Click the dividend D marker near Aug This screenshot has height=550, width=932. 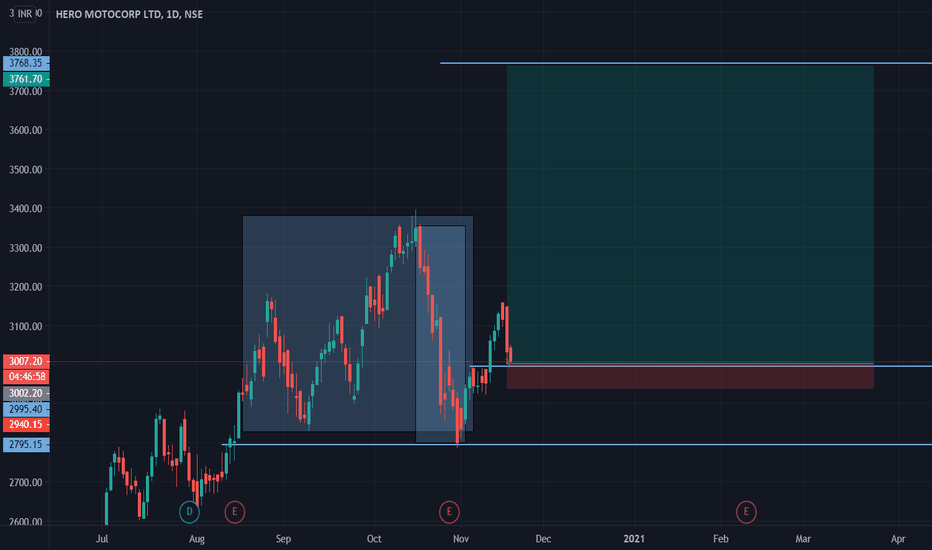tap(189, 511)
